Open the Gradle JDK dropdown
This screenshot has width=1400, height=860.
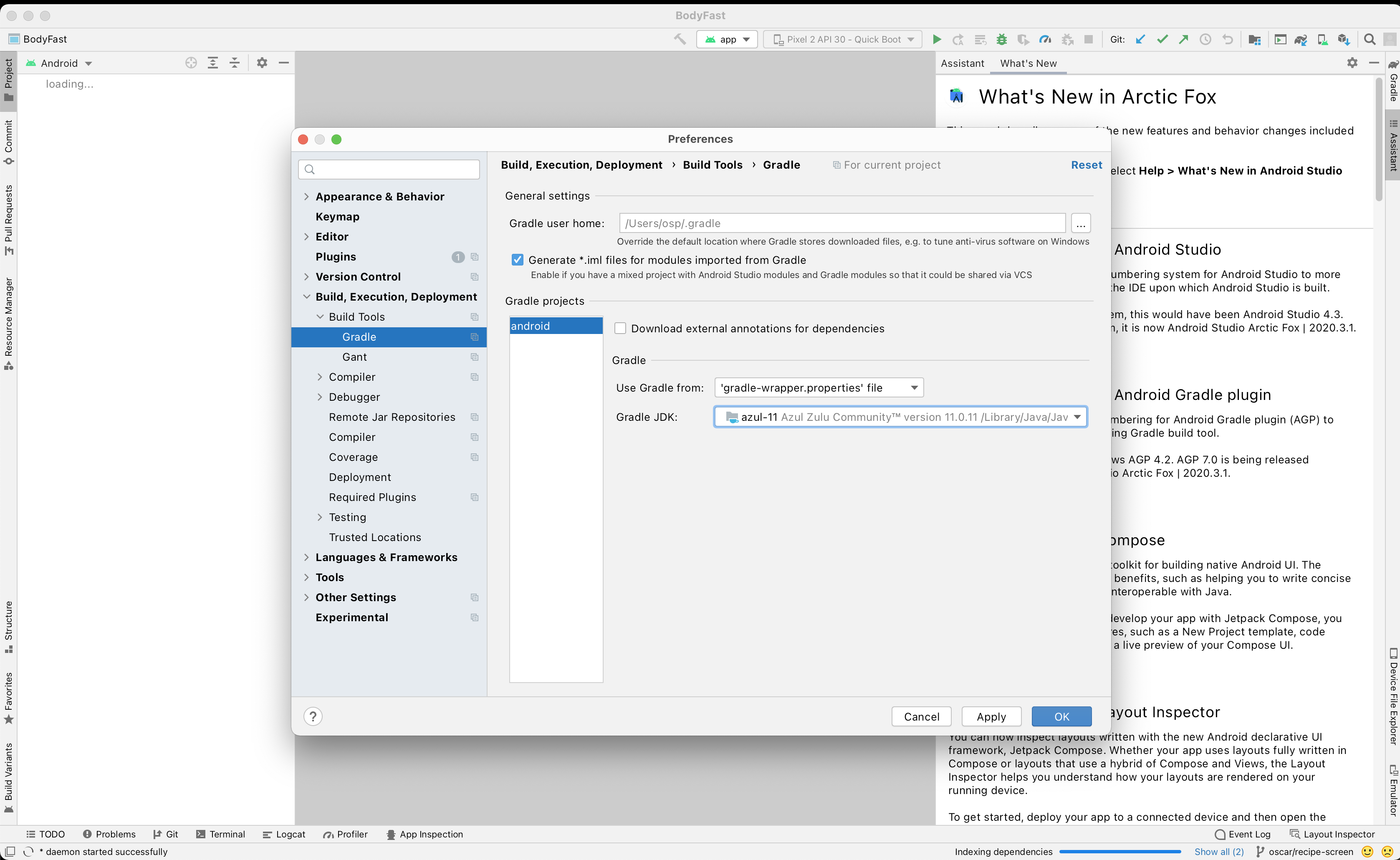[900, 417]
